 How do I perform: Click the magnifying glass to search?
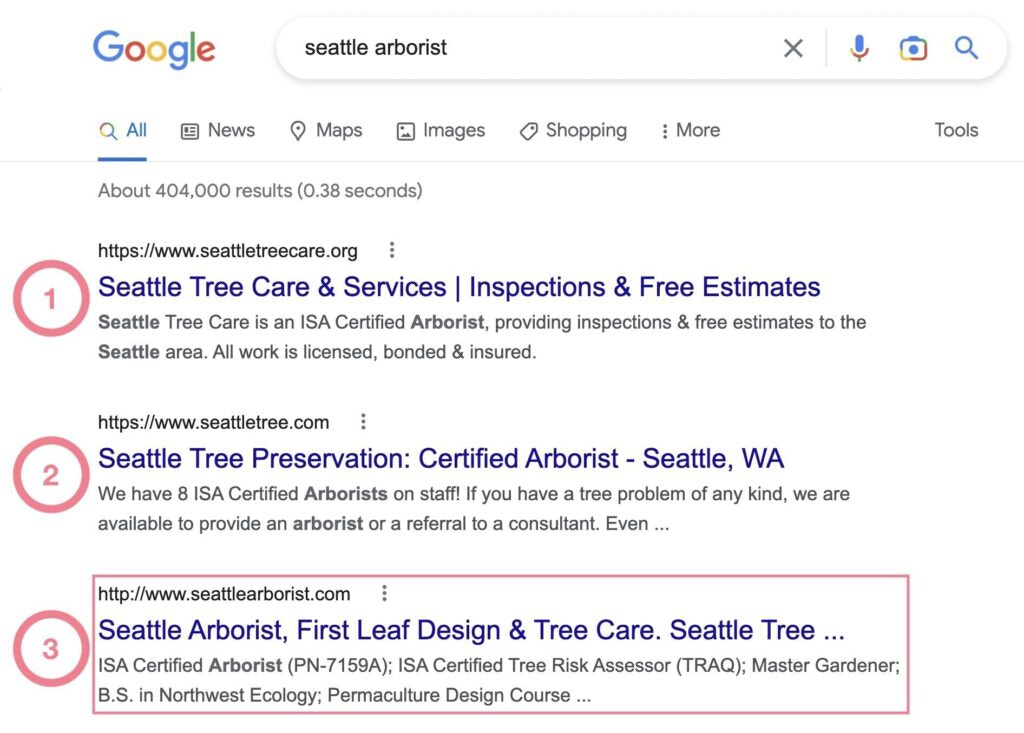(966, 47)
